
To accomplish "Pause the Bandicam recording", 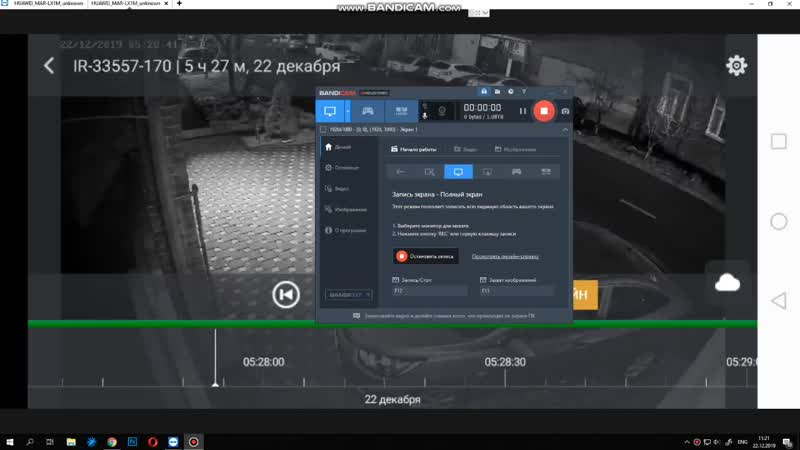I will pos(522,111).
